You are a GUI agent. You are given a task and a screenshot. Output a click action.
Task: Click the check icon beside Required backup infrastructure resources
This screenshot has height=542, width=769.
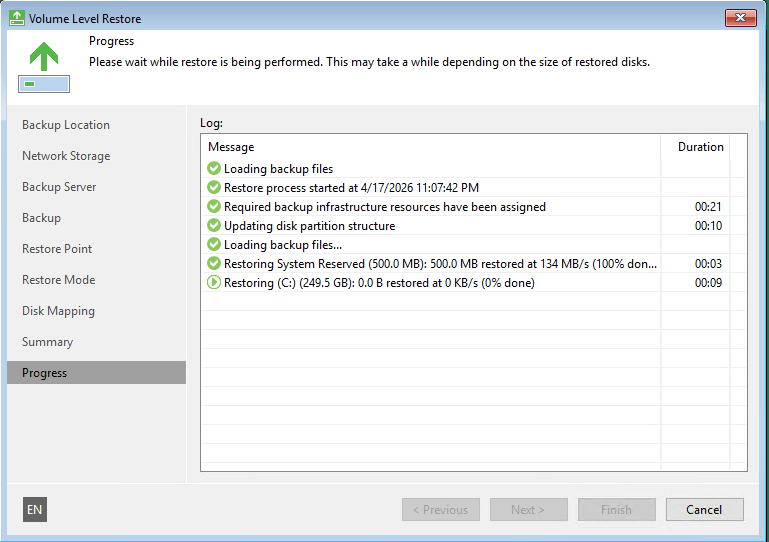pos(214,206)
